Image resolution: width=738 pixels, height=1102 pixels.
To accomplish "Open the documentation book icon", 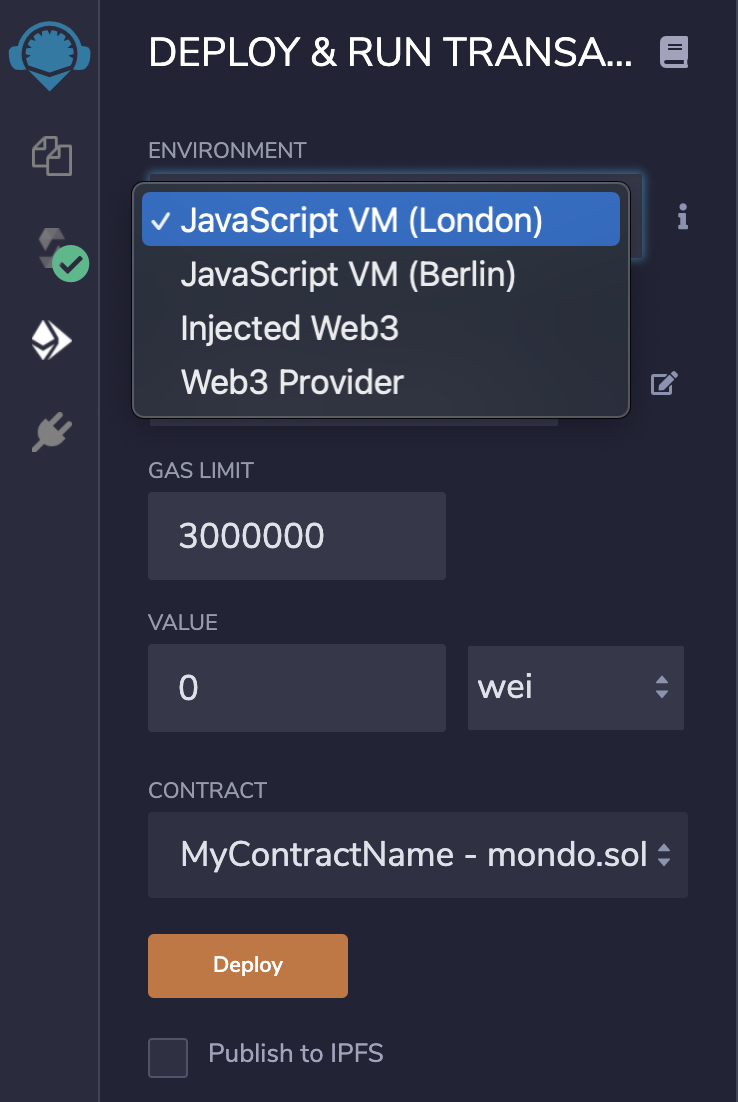I will (673, 53).
